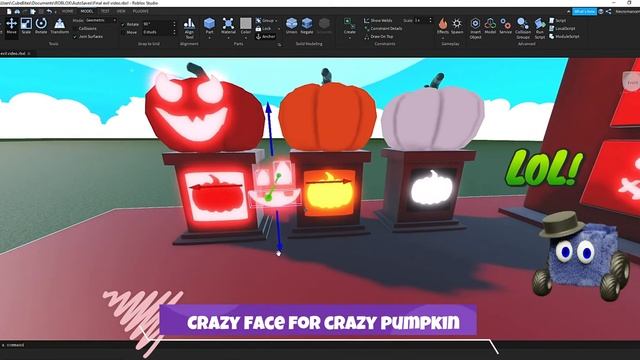Expand the Parts section dialog launcher
Image resolution: width=640 pixels, height=360 pixels.
pyautogui.click(x=280, y=44)
